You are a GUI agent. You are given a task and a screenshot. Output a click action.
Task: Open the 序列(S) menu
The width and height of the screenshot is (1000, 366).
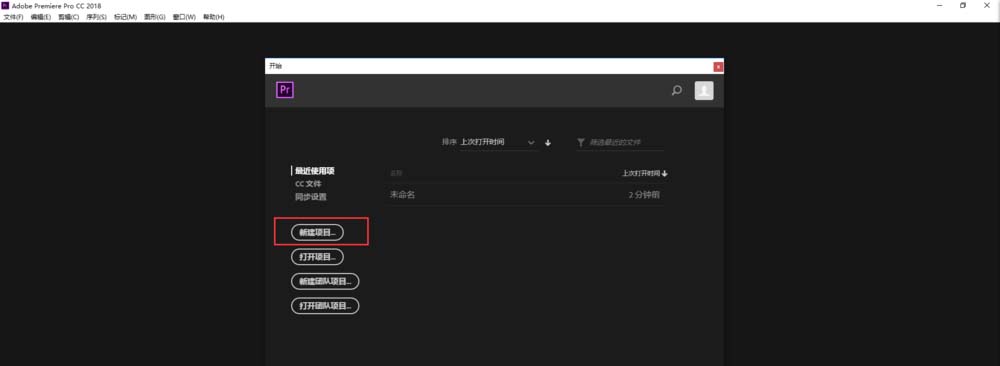(x=97, y=17)
